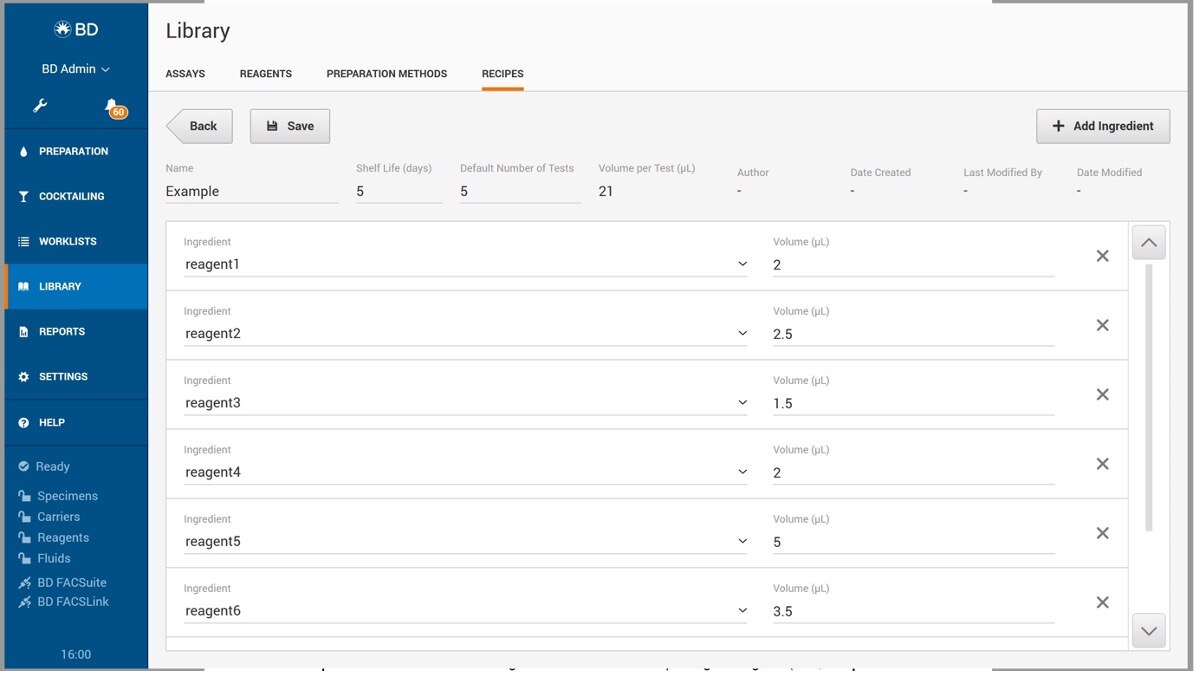1195x674 pixels.
Task: Switch to the Assays tab
Action: click(x=185, y=74)
